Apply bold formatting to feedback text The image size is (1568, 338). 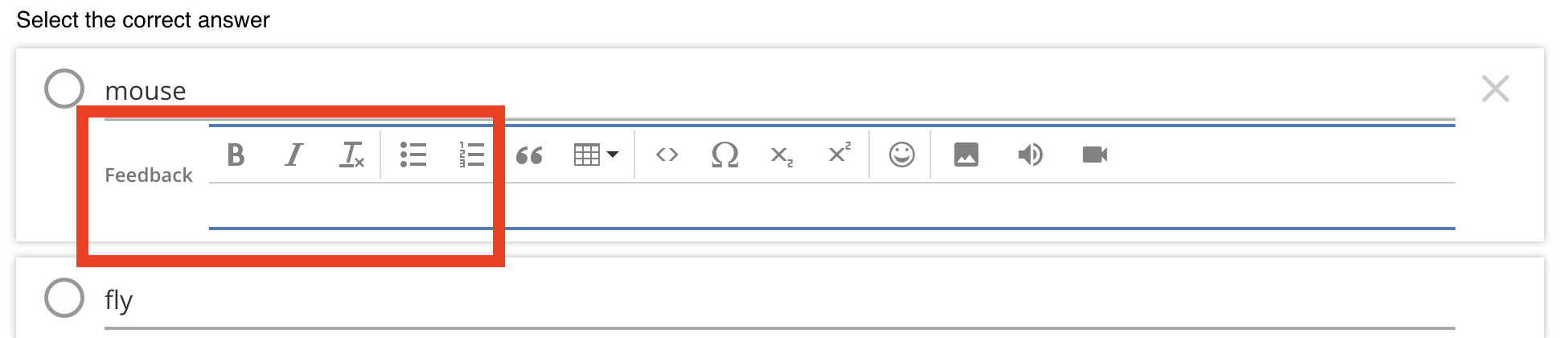click(236, 155)
